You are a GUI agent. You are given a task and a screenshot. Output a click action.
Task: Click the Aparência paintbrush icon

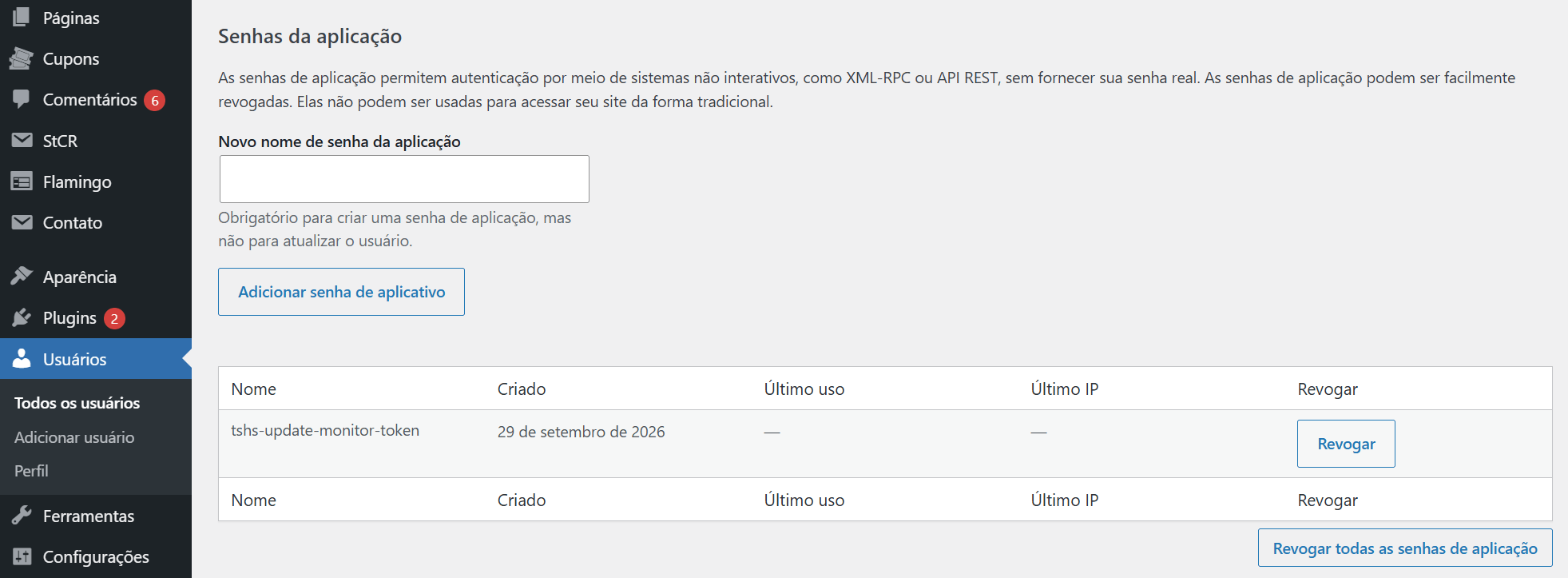pos(22,276)
